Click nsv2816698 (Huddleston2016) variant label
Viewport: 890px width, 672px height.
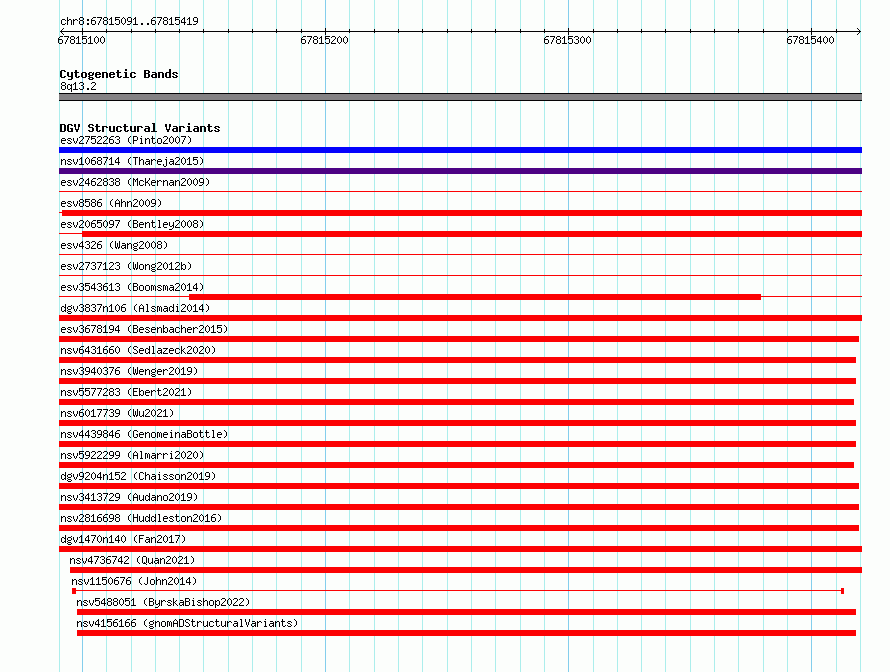click(141, 518)
